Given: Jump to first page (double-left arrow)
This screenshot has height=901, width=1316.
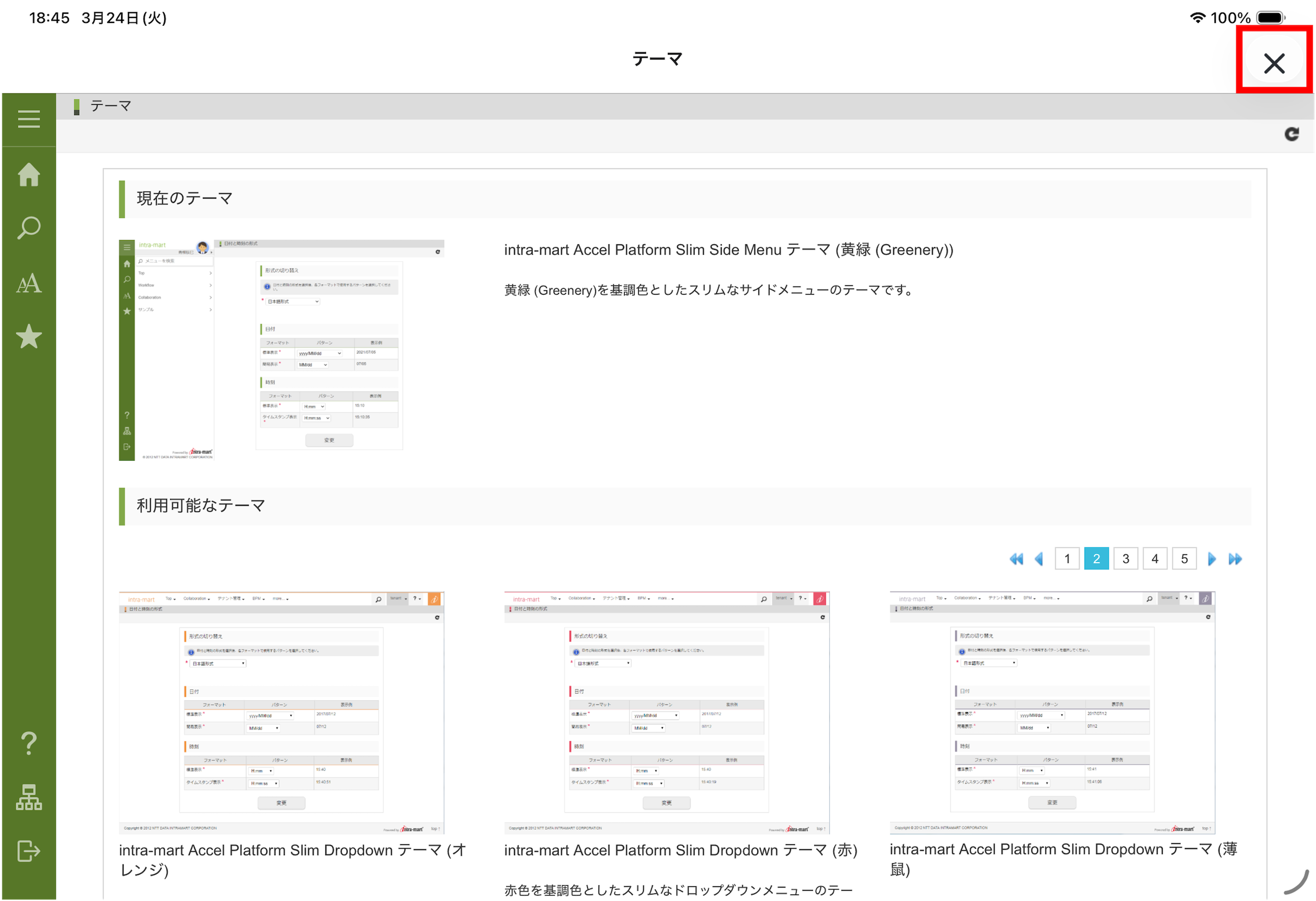Looking at the screenshot, I should coord(1016,559).
